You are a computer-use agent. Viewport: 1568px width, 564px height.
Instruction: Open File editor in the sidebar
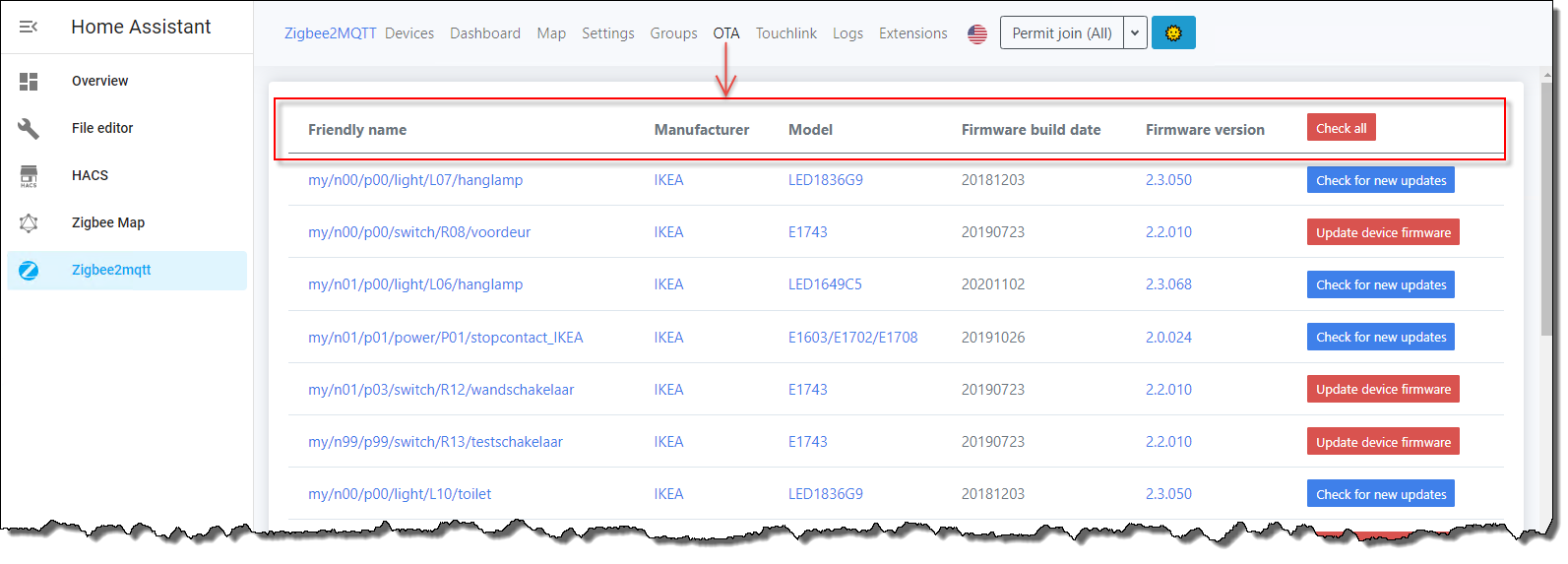point(127,128)
